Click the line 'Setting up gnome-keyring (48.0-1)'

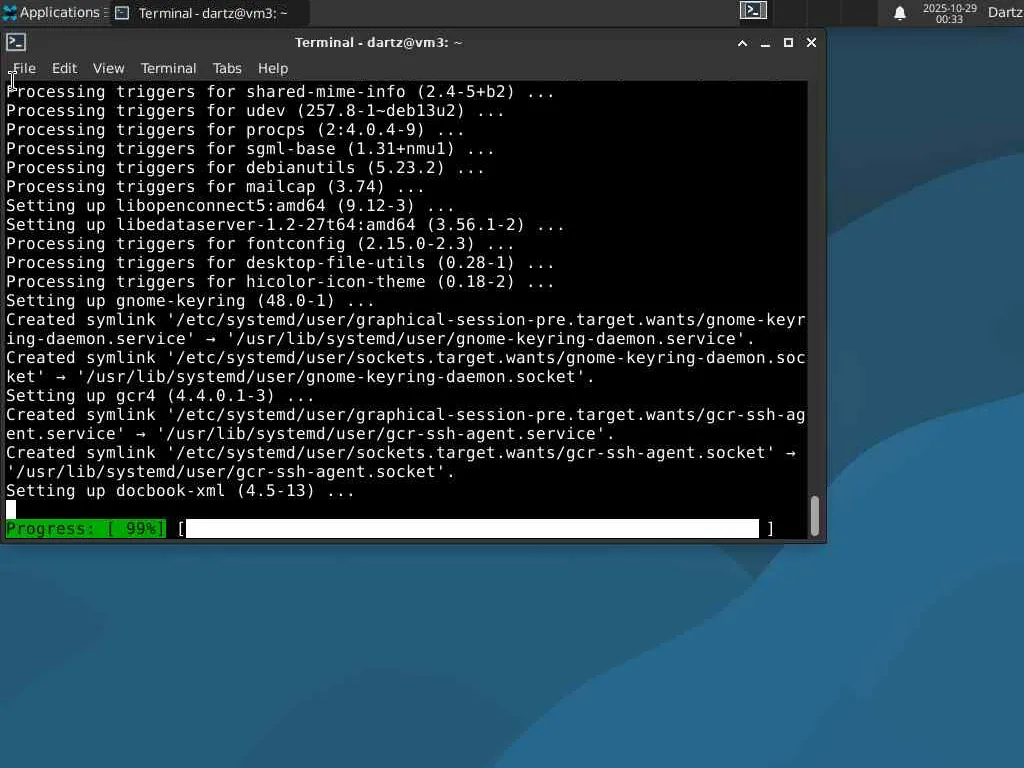point(190,300)
